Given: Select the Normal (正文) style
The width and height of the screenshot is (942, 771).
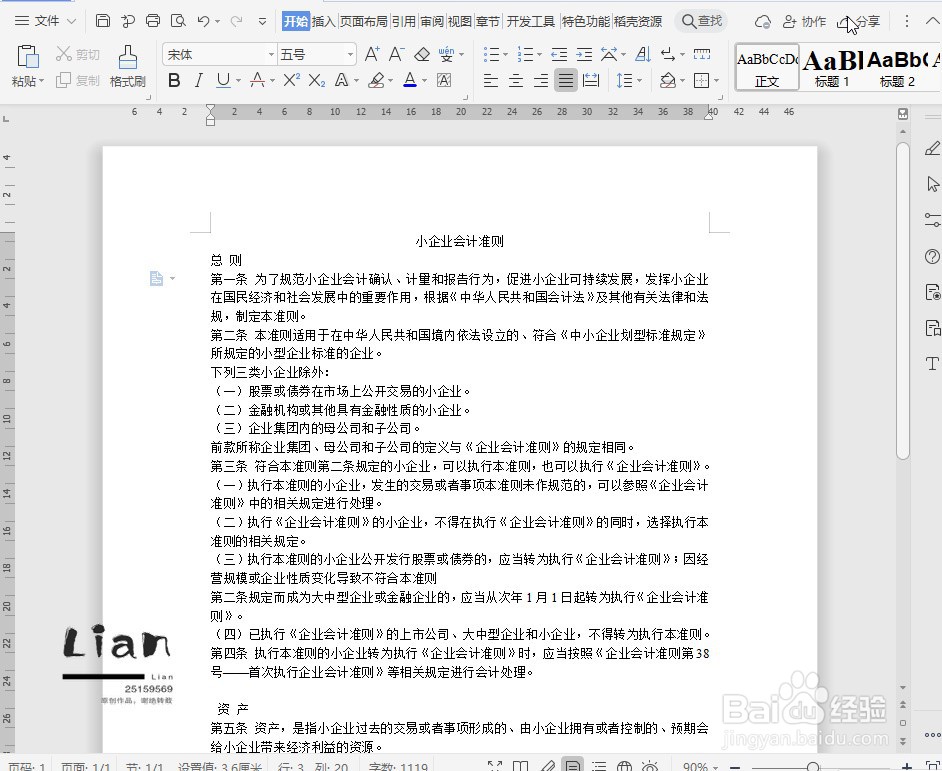Looking at the screenshot, I should pos(767,68).
